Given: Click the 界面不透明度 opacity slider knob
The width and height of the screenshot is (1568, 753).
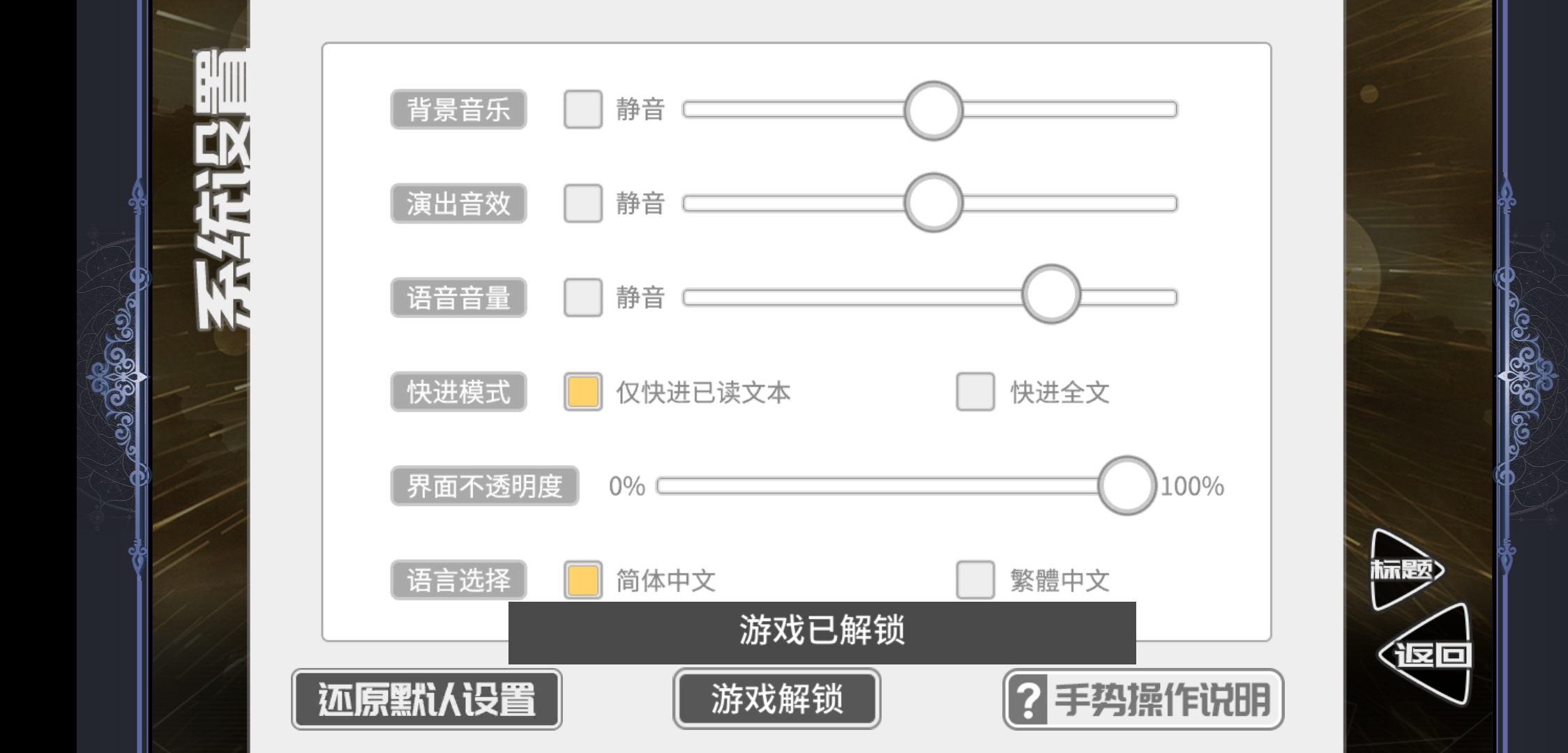Looking at the screenshot, I should (1127, 486).
